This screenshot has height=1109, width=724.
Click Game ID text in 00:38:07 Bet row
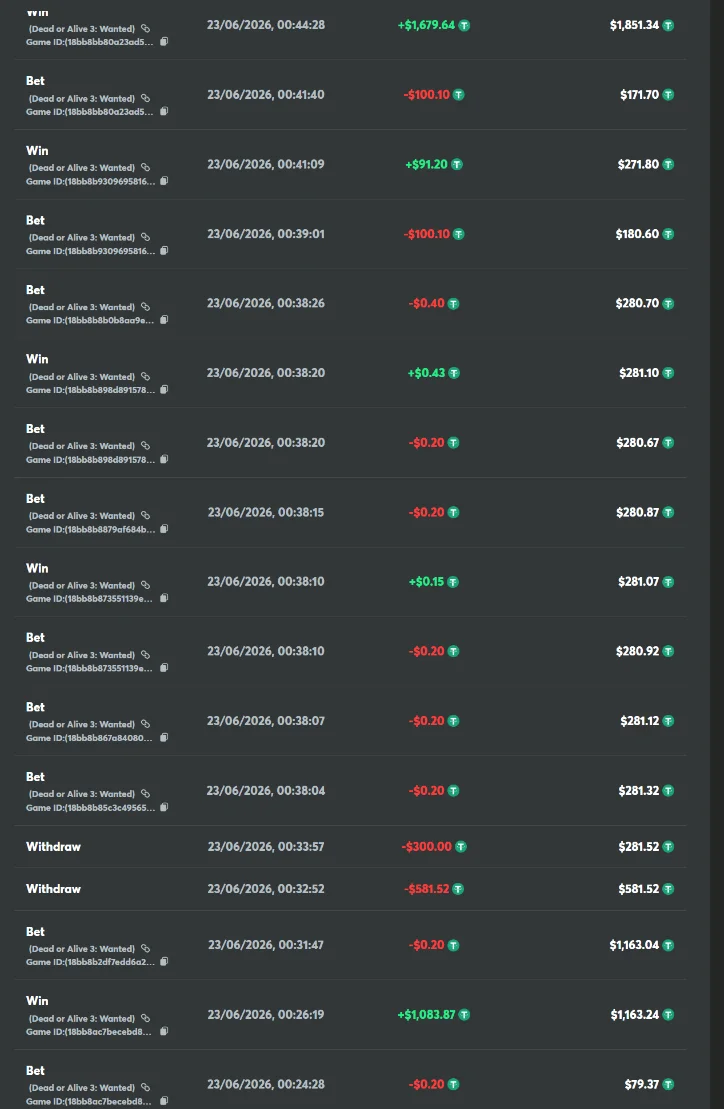[x=89, y=738]
